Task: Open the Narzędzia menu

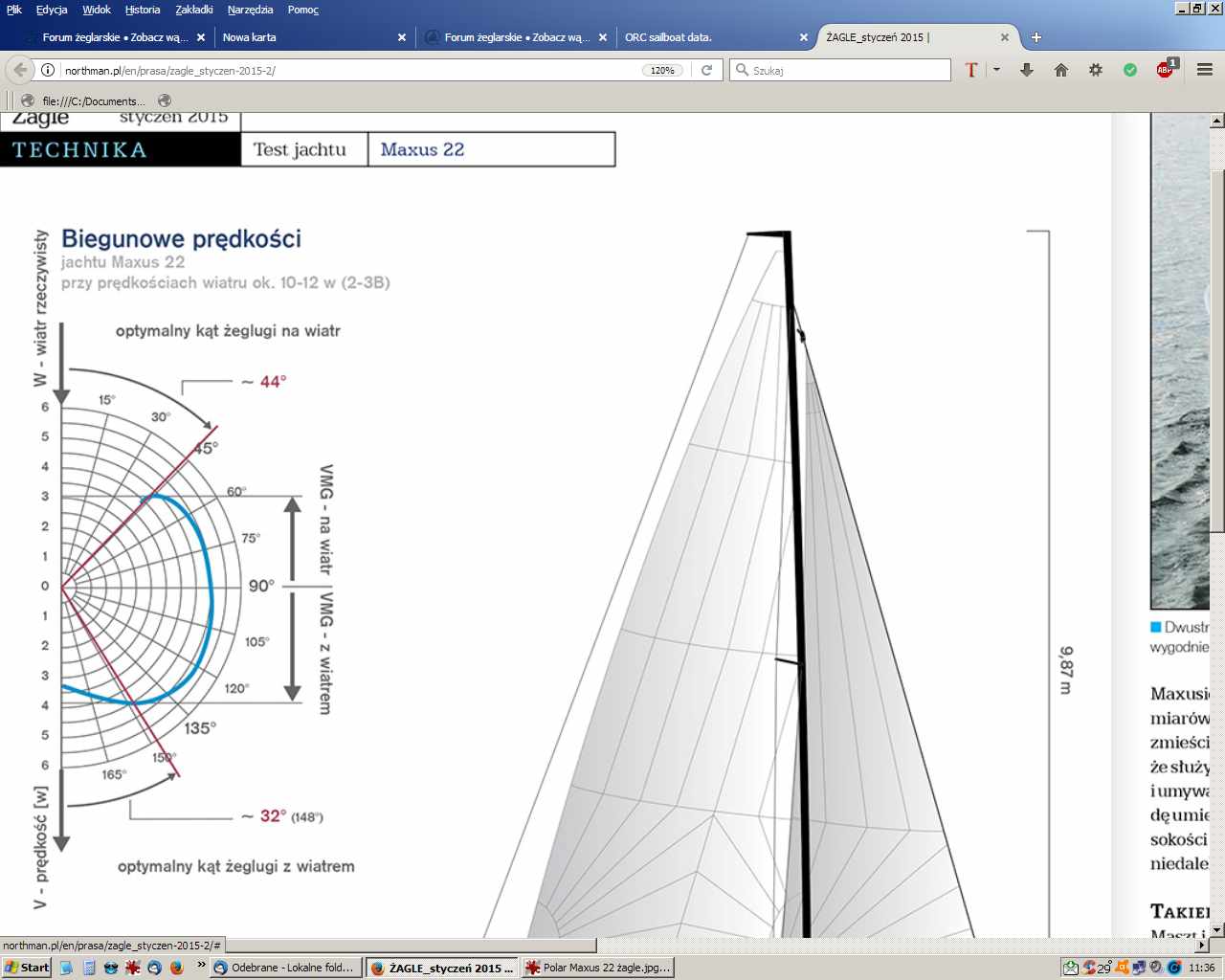Action: tap(250, 10)
